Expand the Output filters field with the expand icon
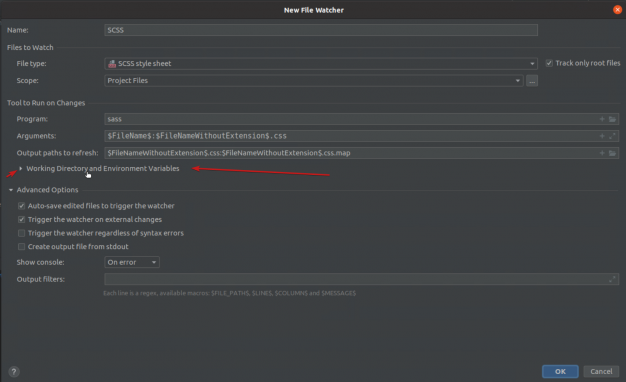The height and width of the screenshot is (382, 626). [x=612, y=279]
